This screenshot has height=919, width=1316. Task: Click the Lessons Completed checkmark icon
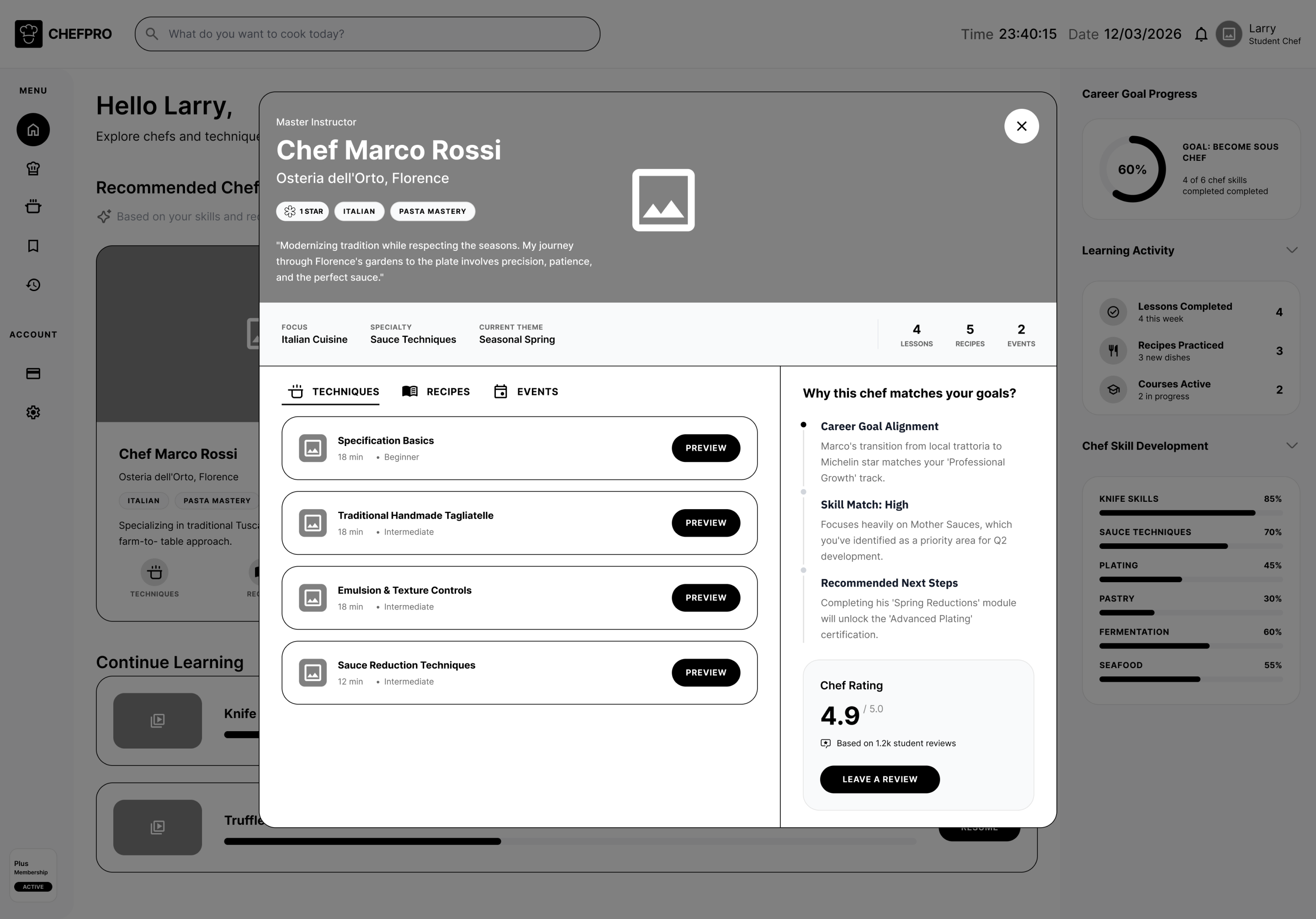[x=1113, y=312]
